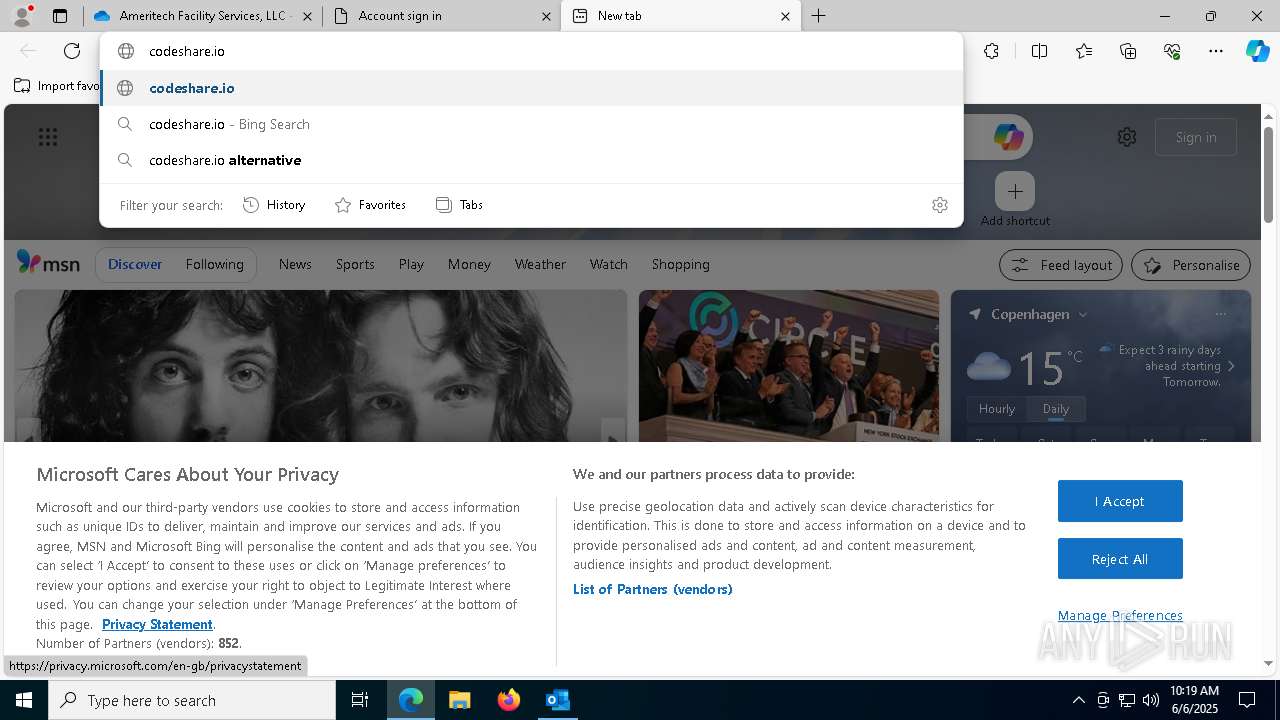Switch weather to Daily view
The height and width of the screenshot is (720, 1280).
[x=1056, y=409]
